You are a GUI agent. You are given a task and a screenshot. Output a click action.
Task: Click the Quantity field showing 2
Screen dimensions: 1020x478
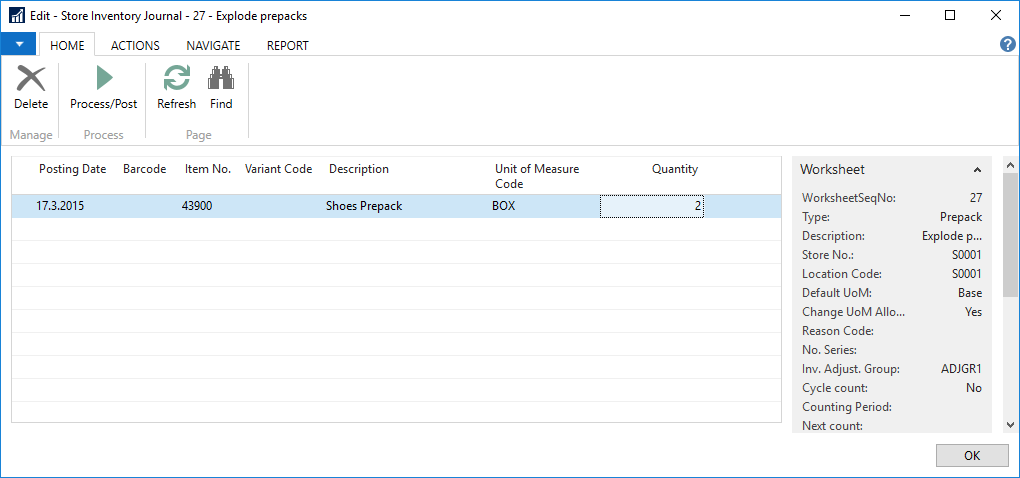click(x=651, y=207)
